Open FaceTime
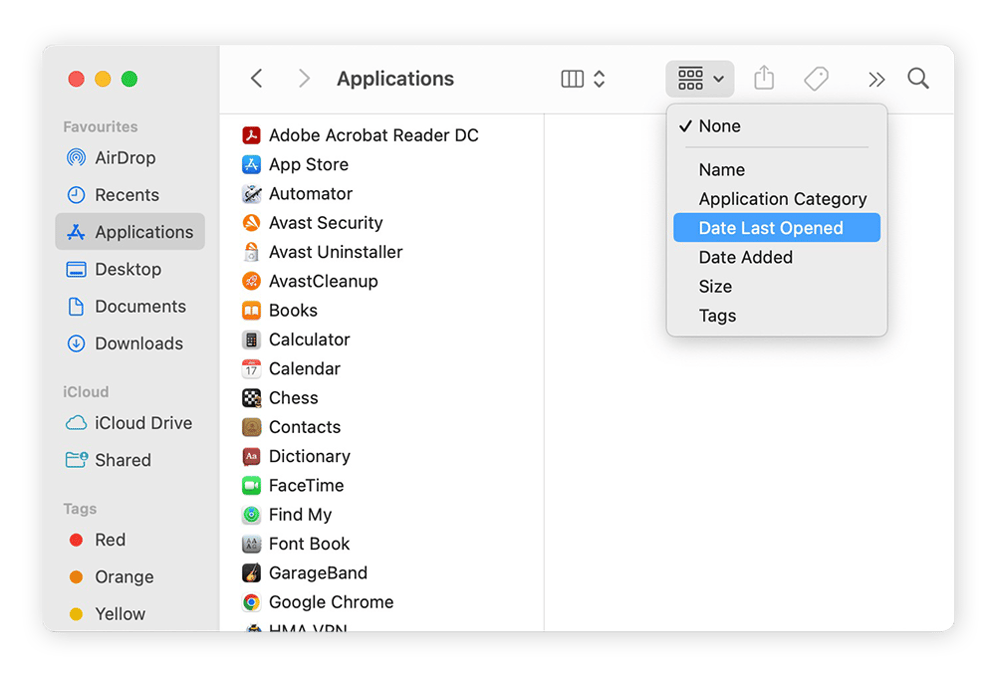Viewport: 996px width, 673px height. pos(310,485)
